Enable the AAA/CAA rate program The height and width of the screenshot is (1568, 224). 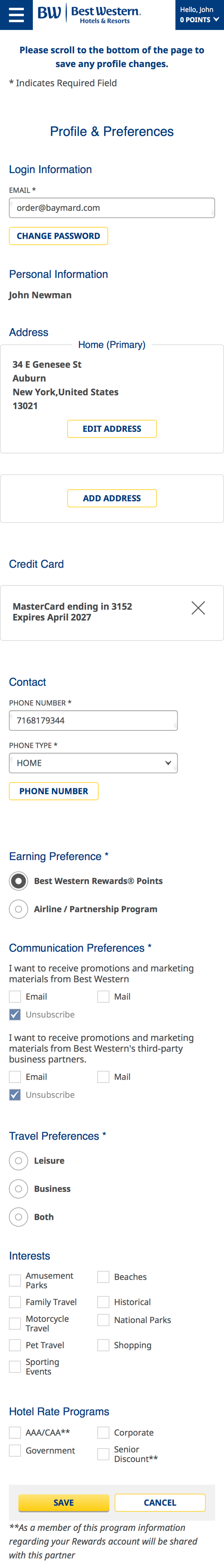coord(15,1432)
